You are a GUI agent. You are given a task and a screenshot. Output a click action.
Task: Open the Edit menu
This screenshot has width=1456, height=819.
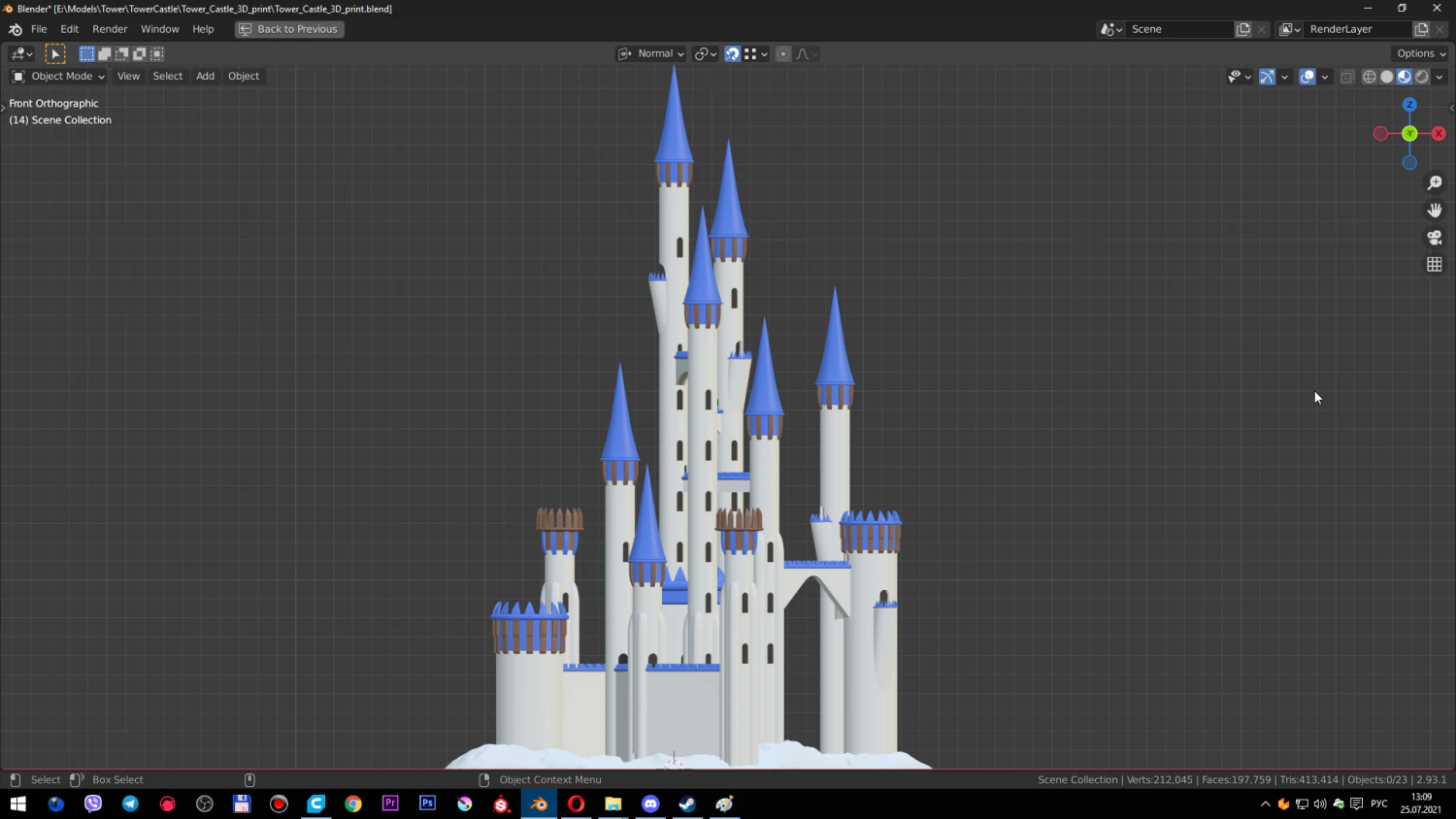tap(70, 29)
